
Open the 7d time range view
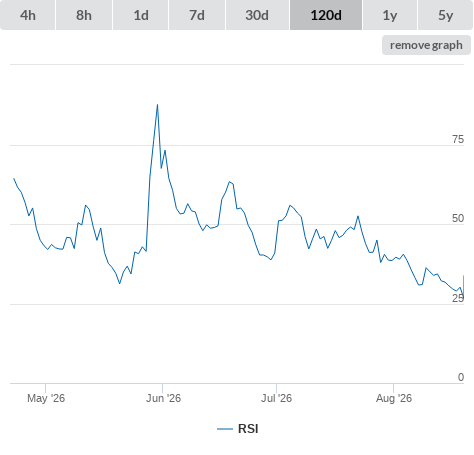tap(197, 15)
